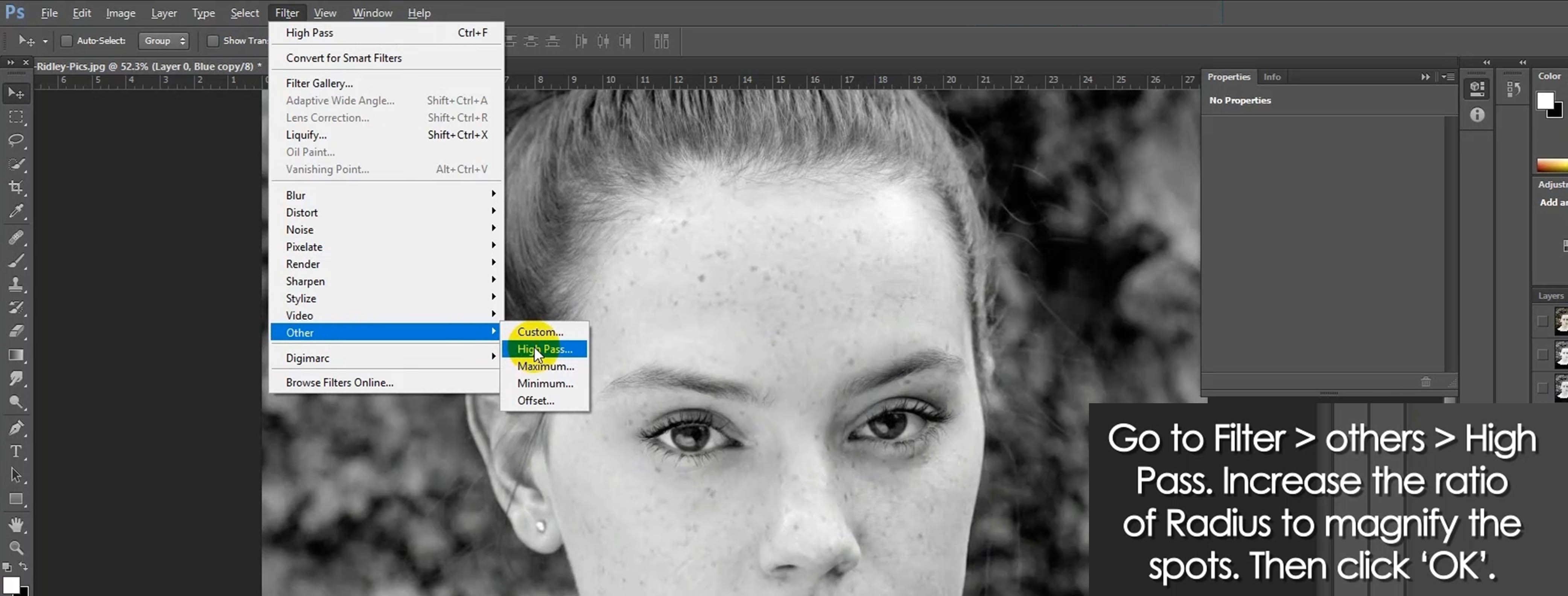The image size is (1568, 596).
Task: Click the distribute left edges icon
Action: click(581, 41)
